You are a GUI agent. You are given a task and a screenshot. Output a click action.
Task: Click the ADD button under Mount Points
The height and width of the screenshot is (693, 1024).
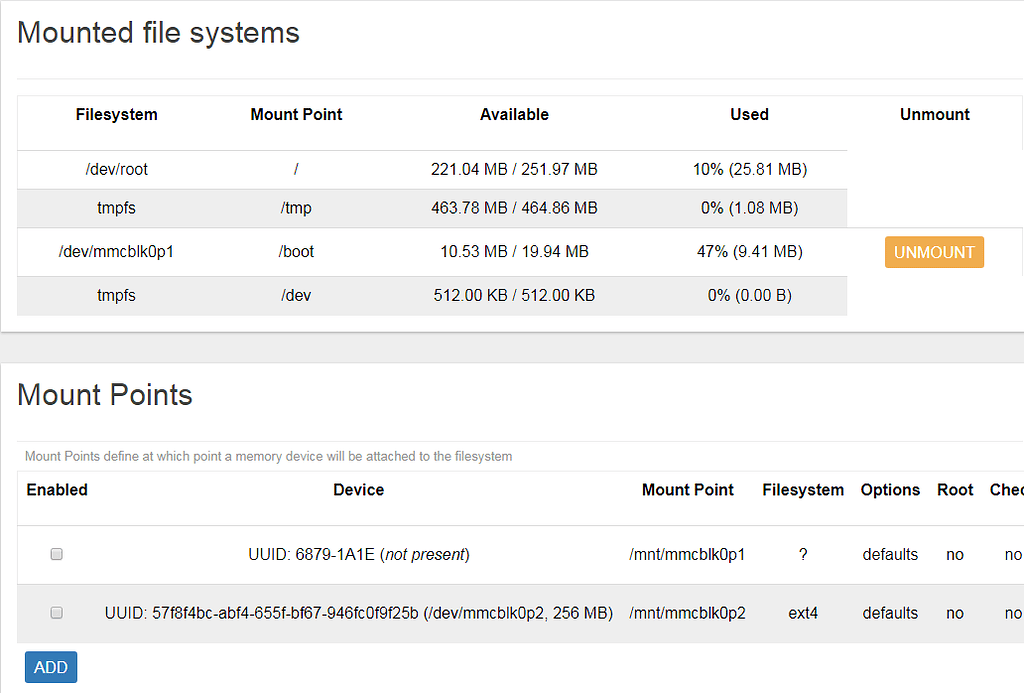(50, 667)
